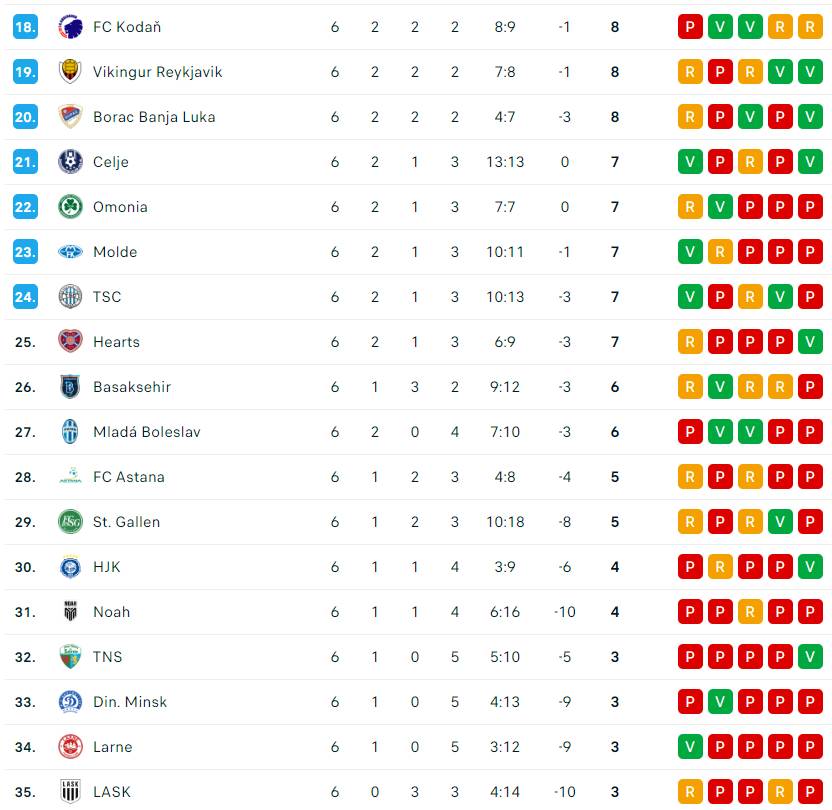Viewport: 832px width, 810px height.
Task: Click the Borac Banja Luka crest
Action: tap(70, 117)
